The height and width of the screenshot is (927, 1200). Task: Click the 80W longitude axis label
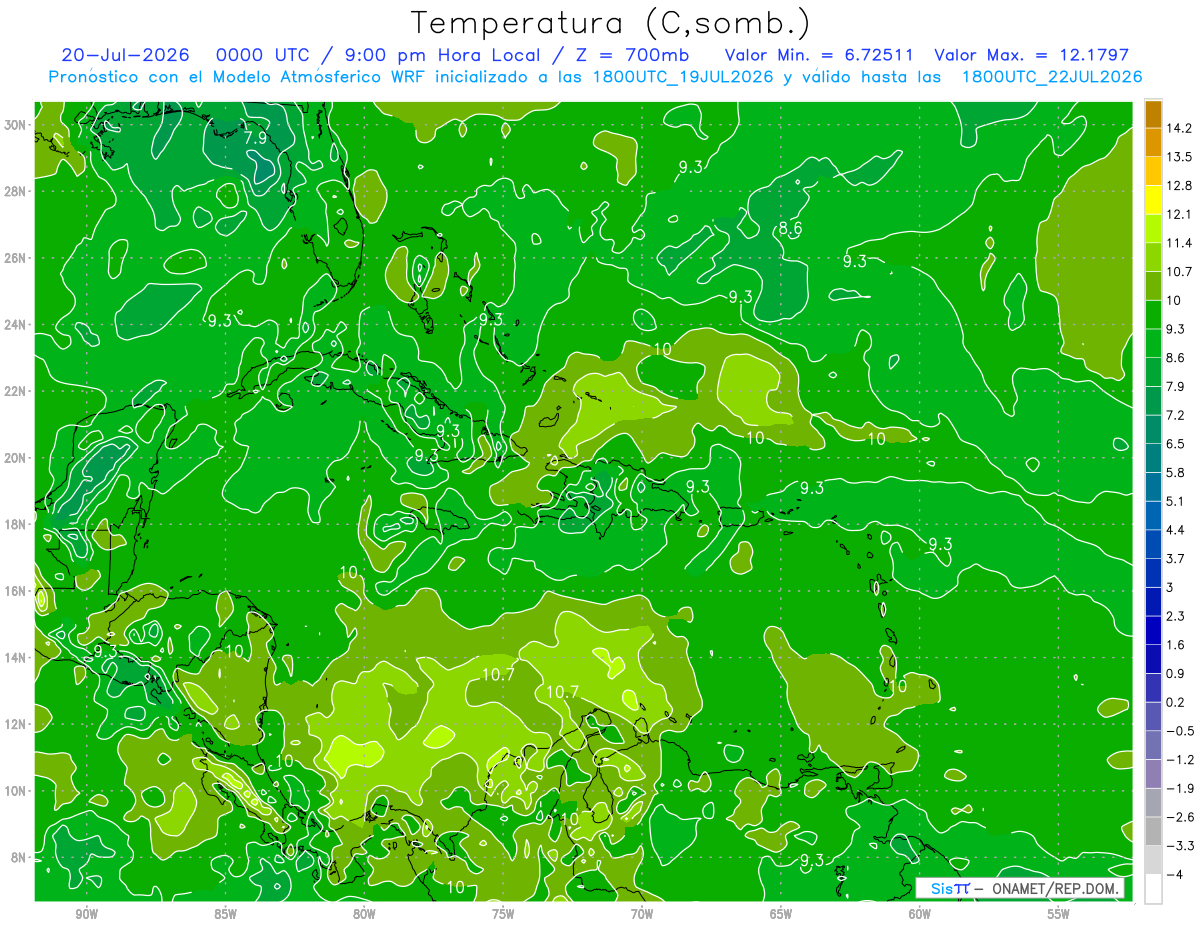364,914
